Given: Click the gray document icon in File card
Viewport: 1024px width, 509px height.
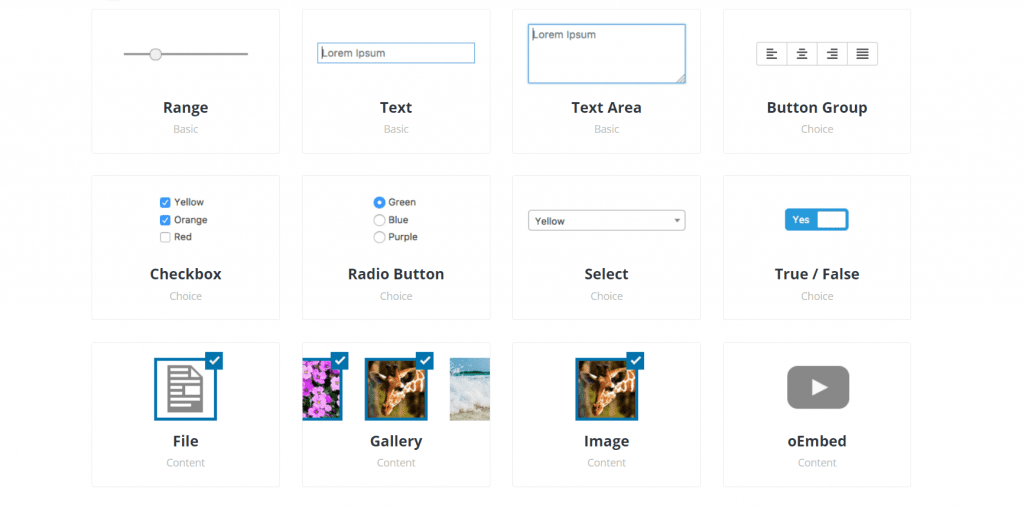Looking at the screenshot, I should 185,389.
